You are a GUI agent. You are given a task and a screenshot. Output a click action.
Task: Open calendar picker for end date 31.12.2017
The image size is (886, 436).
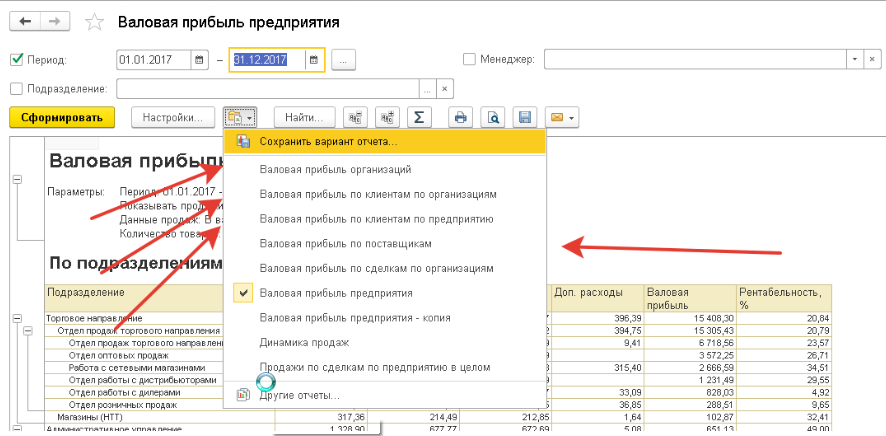[x=313, y=60]
